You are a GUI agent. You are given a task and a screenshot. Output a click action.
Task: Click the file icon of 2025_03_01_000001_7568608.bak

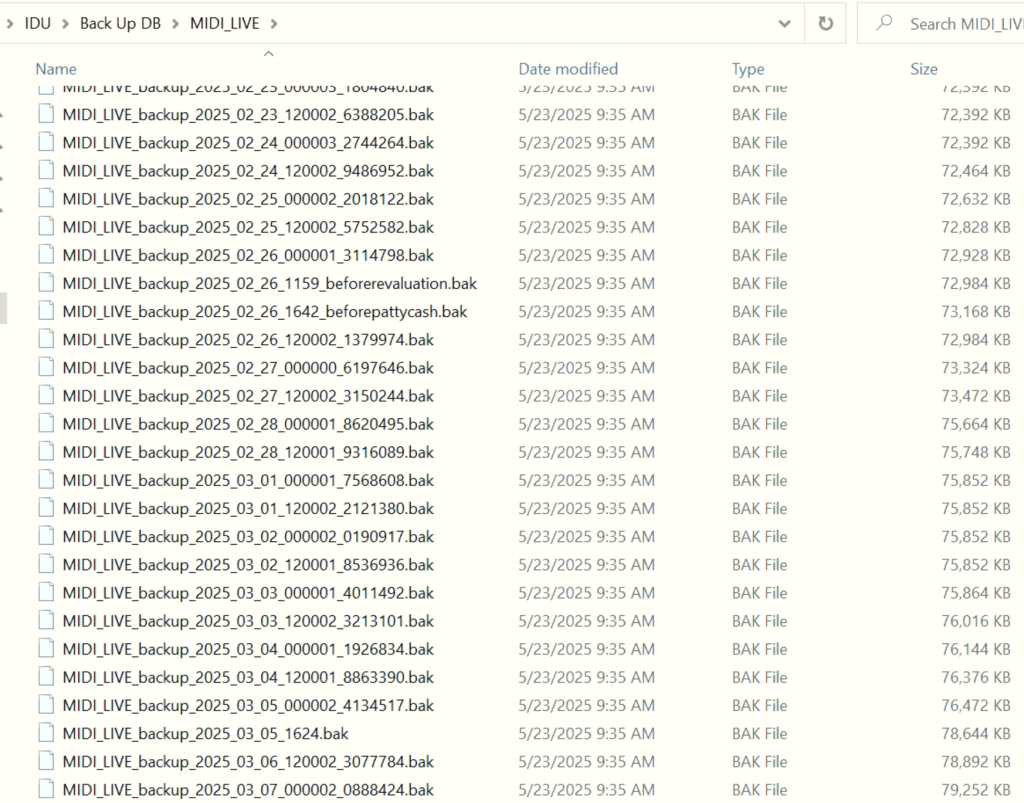(x=46, y=479)
